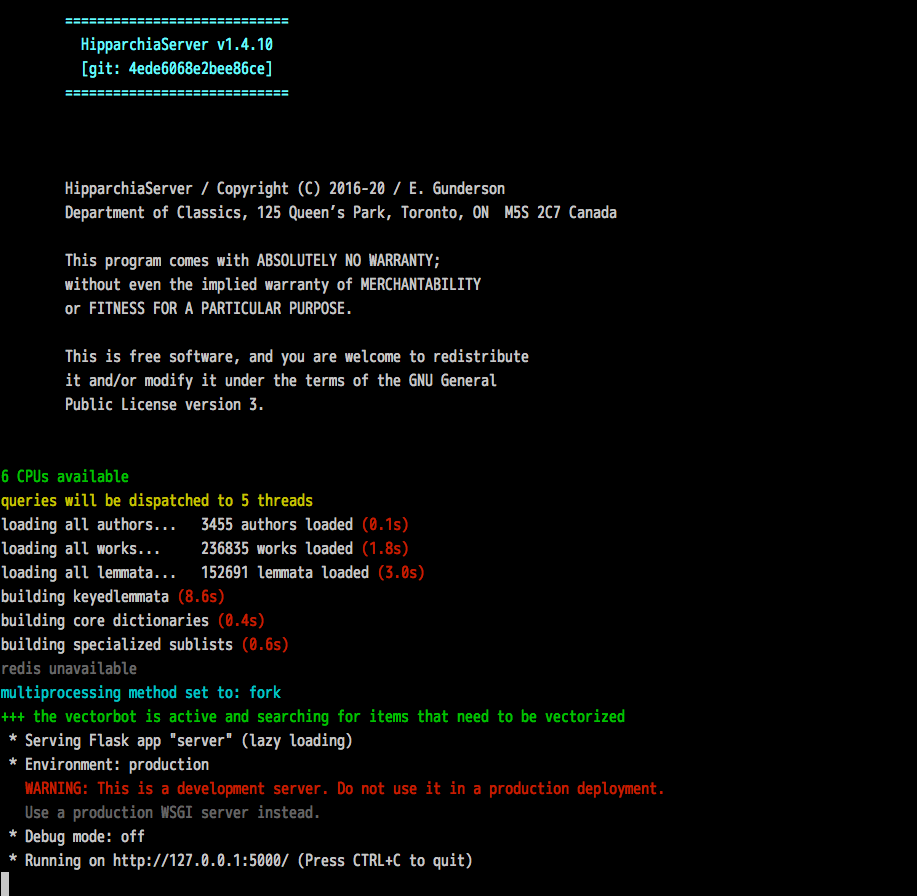This screenshot has width=917, height=896.
Task: Click the "236835 works loaded" text
Action: point(277,548)
